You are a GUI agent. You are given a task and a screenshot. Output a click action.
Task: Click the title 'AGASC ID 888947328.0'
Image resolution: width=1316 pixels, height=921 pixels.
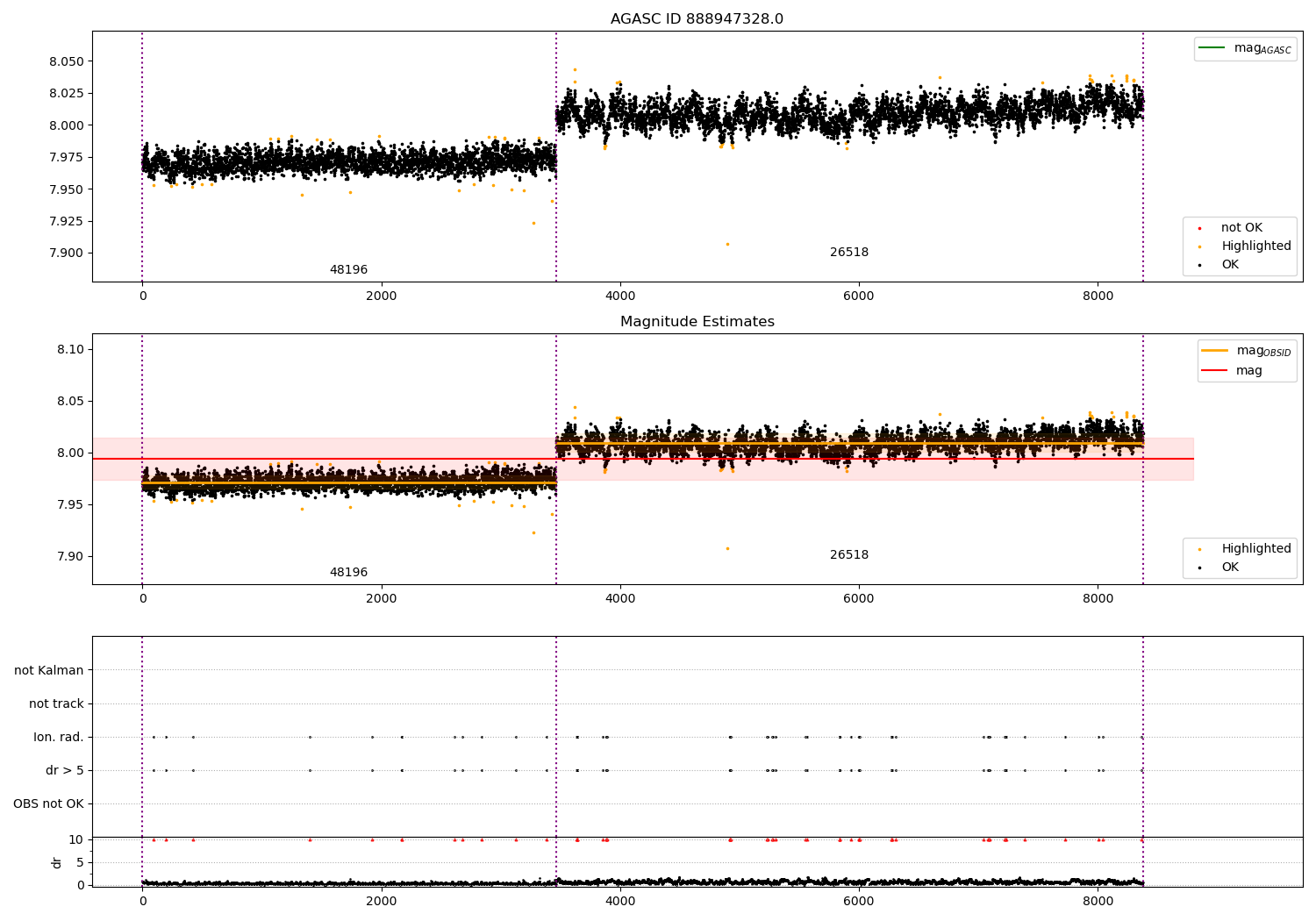697,19
